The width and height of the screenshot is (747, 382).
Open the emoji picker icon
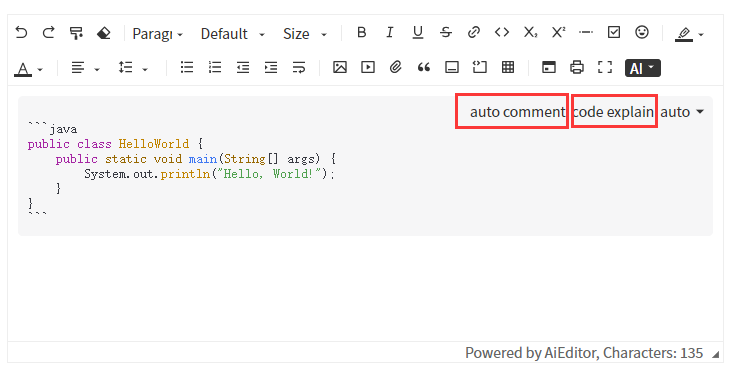coord(642,32)
